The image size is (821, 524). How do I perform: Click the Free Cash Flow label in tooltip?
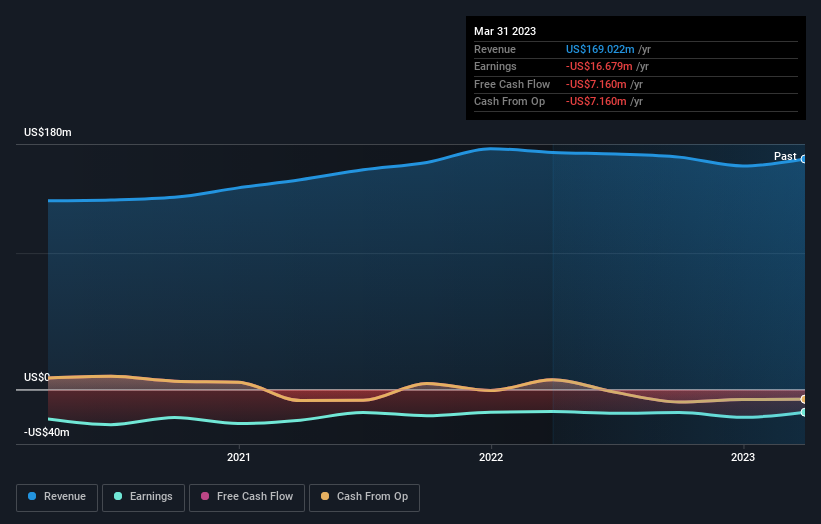(512, 84)
